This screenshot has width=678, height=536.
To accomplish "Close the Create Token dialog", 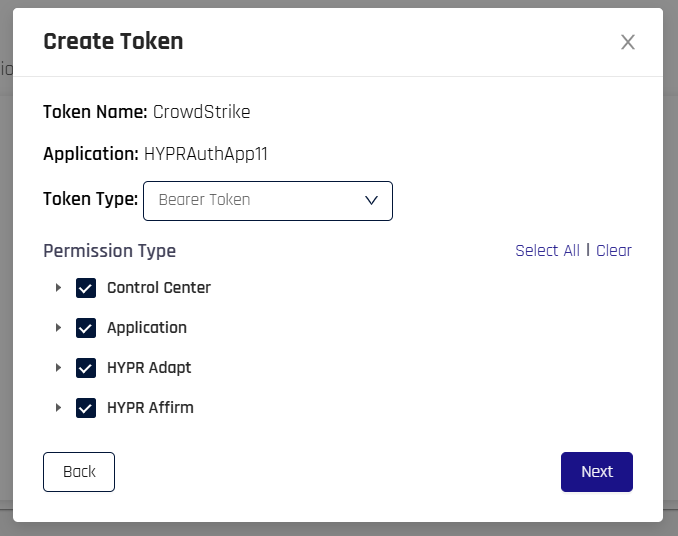I will click(627, 42).
